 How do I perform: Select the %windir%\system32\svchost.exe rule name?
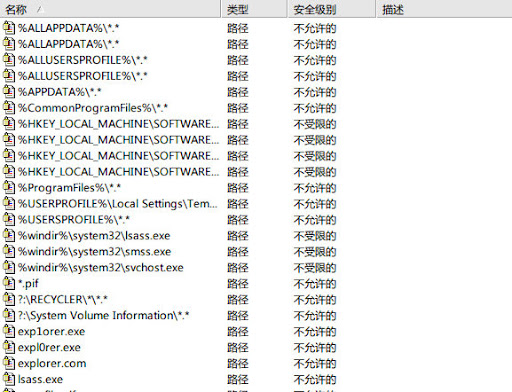pos(101,268)
